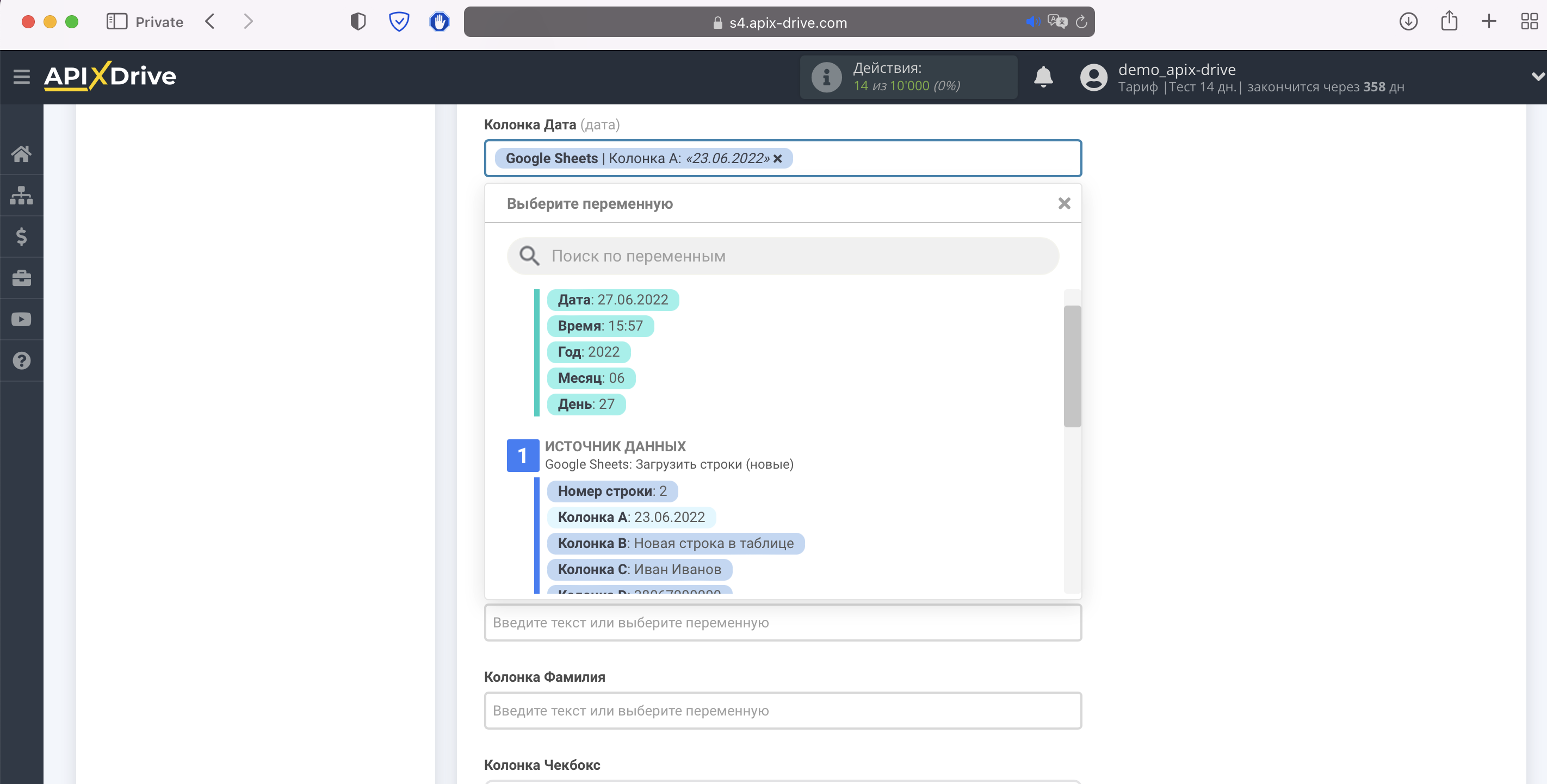Click the audio speaker icon in address bar
This screenshot has height=784, width=1547.
coord(1033,22)
